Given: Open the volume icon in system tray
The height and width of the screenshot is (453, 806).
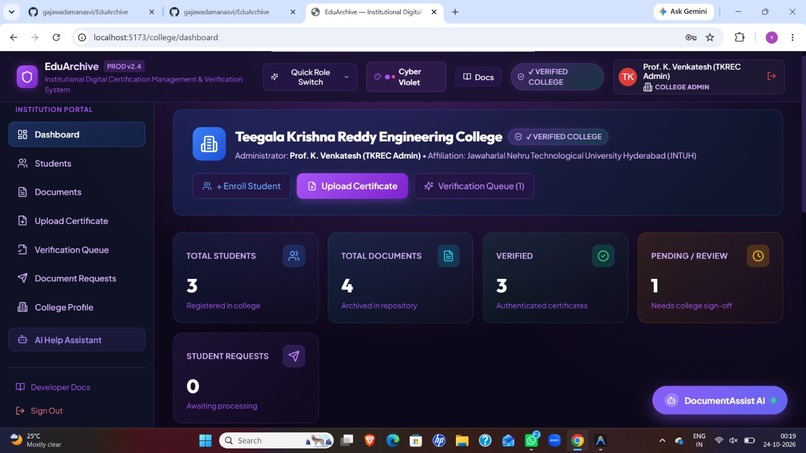Looking at the screenshot, I should point(734,441).
